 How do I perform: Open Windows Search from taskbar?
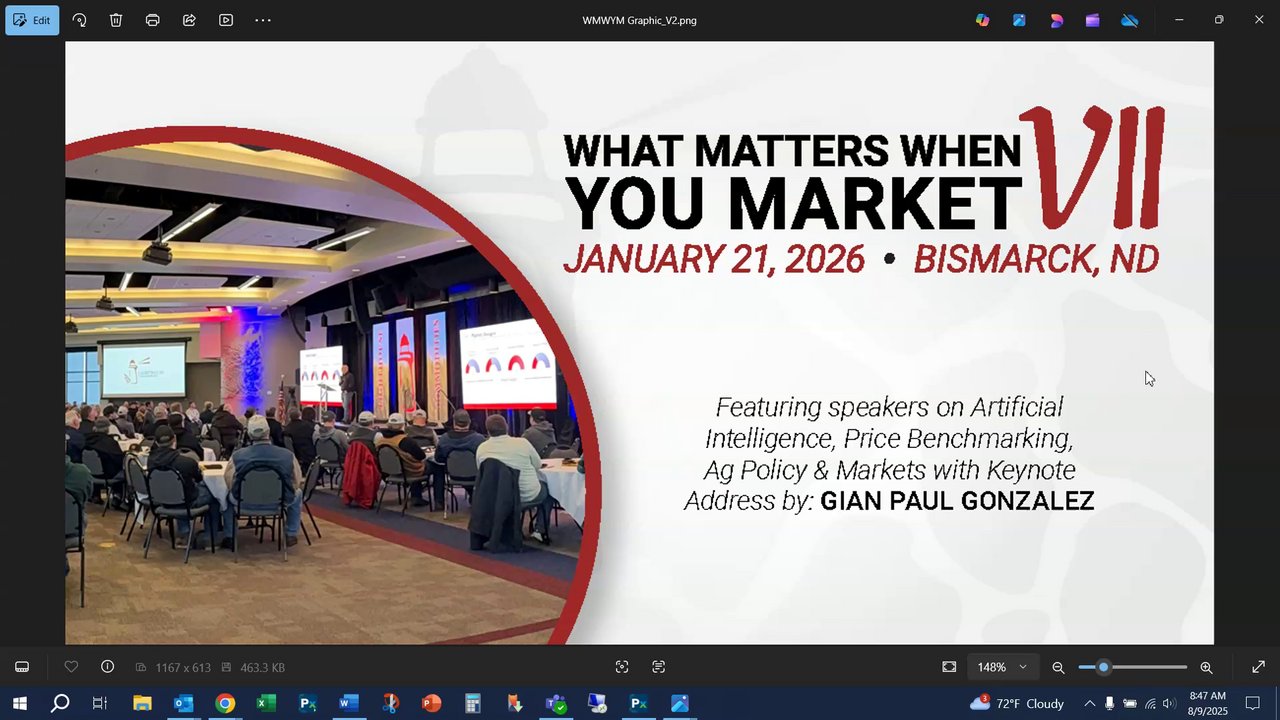[x=60, y=703]
